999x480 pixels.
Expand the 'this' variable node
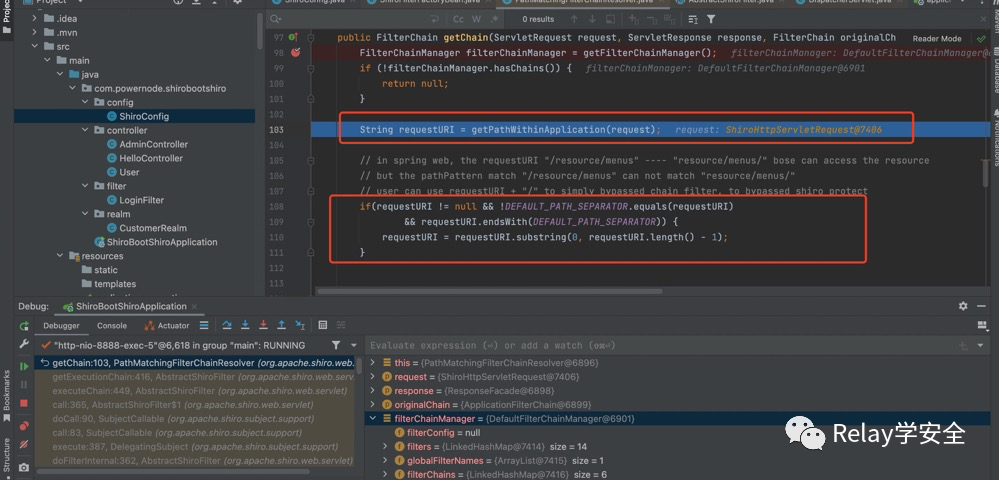[374, 362]
